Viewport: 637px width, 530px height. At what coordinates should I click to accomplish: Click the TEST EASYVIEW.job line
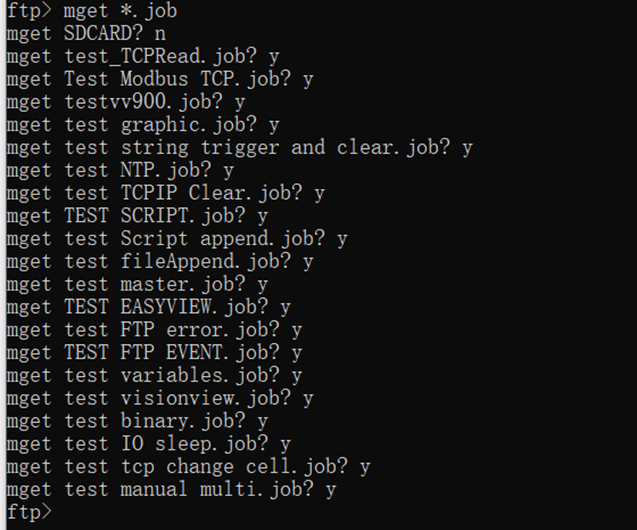click(147, 307)
